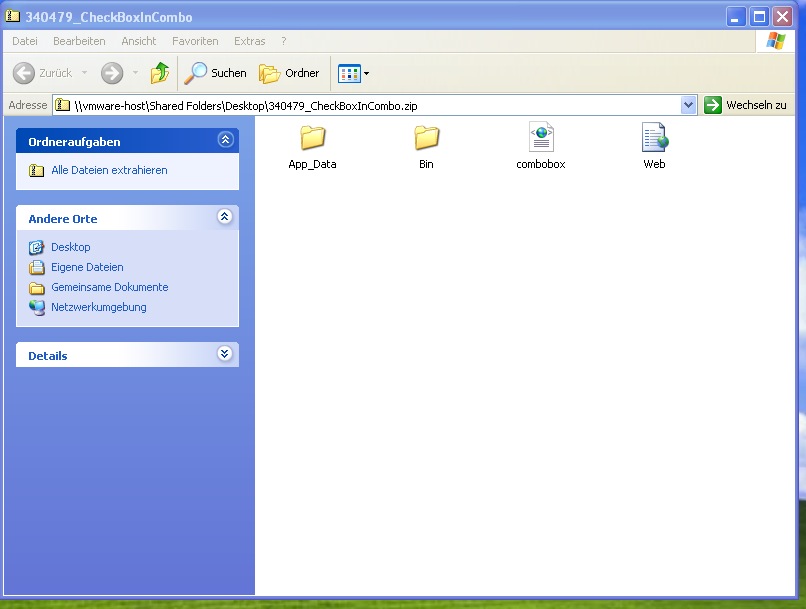This screenshot has height=609, width=806.
Task: Open Suchen search from toolbar
Action: point(216,73)
